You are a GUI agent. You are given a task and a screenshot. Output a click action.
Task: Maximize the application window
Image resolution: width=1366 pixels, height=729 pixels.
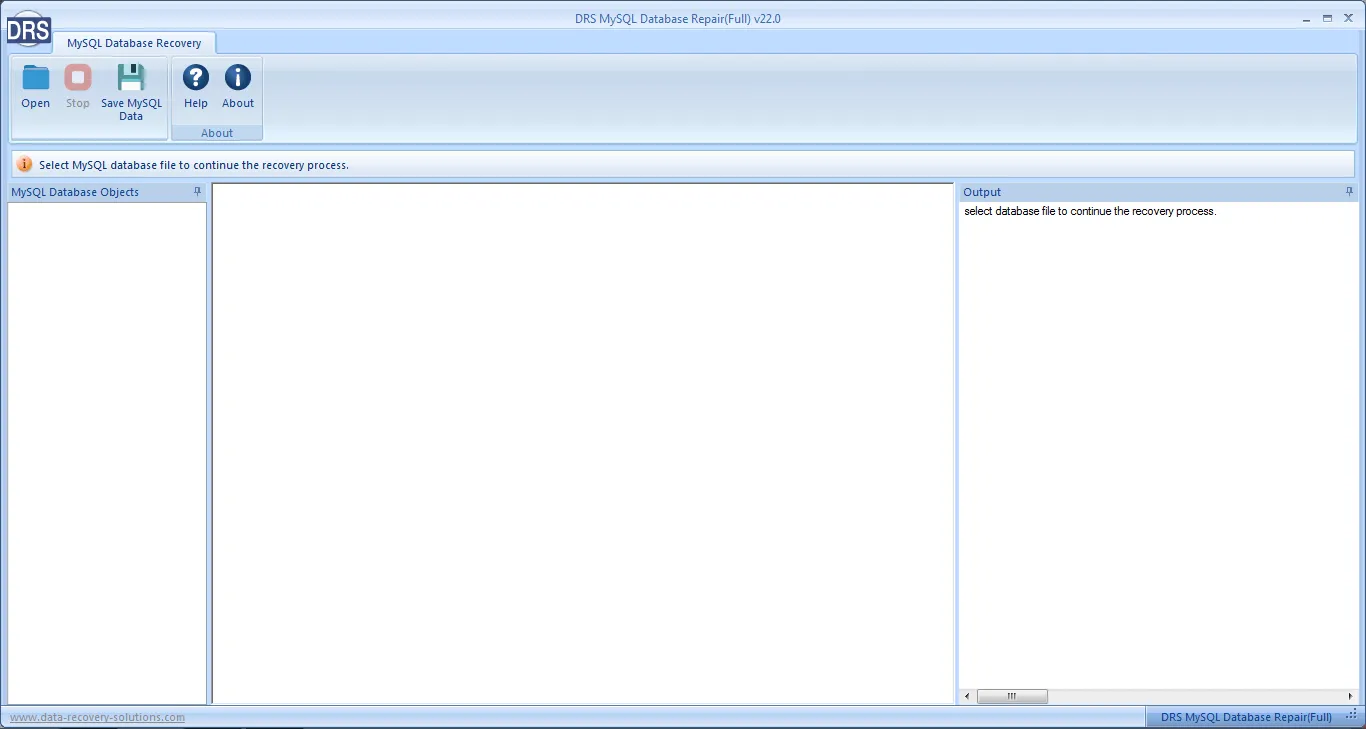[1328, 18]
